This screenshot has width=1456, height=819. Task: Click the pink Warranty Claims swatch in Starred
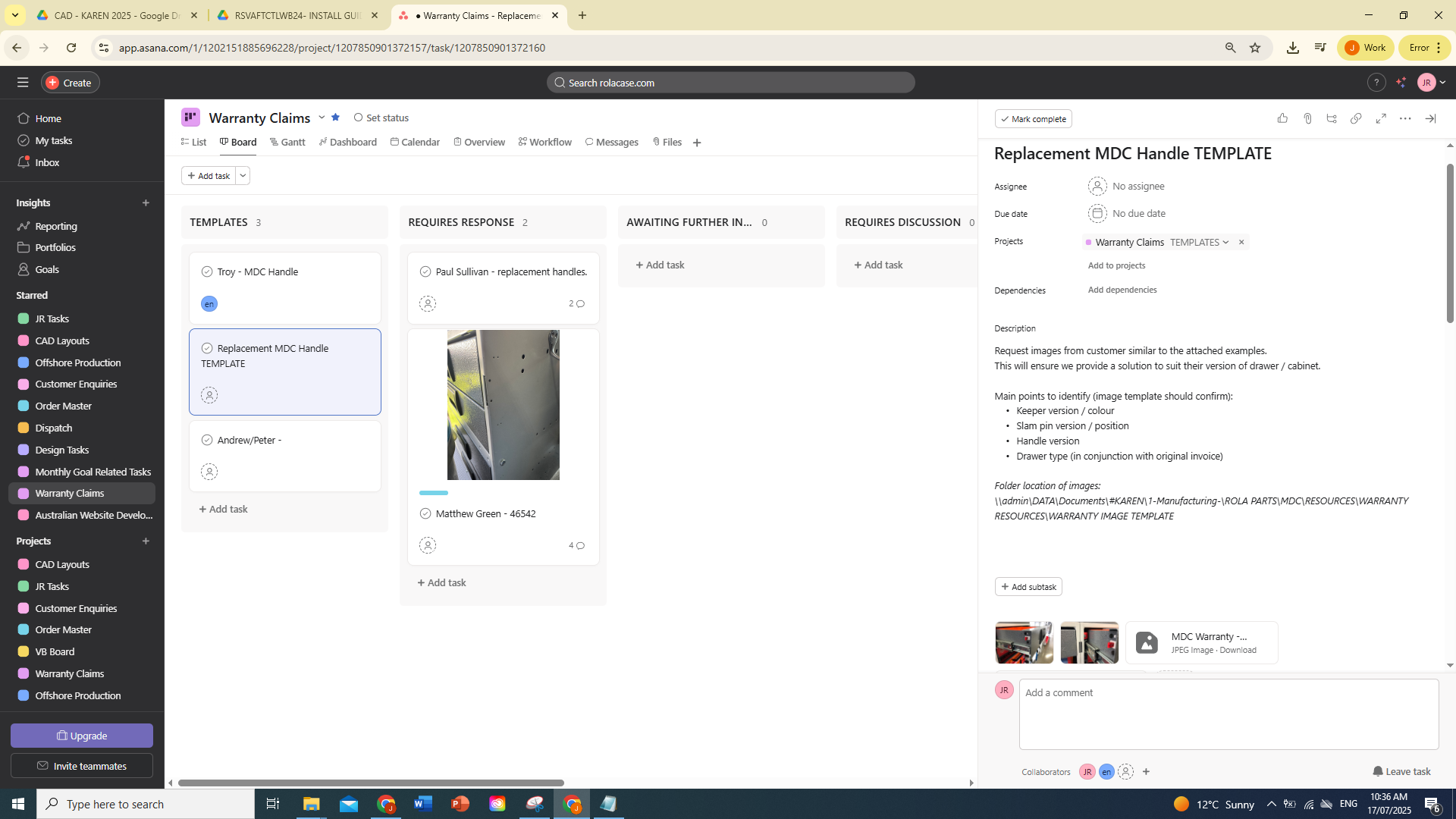pos(24,493)
